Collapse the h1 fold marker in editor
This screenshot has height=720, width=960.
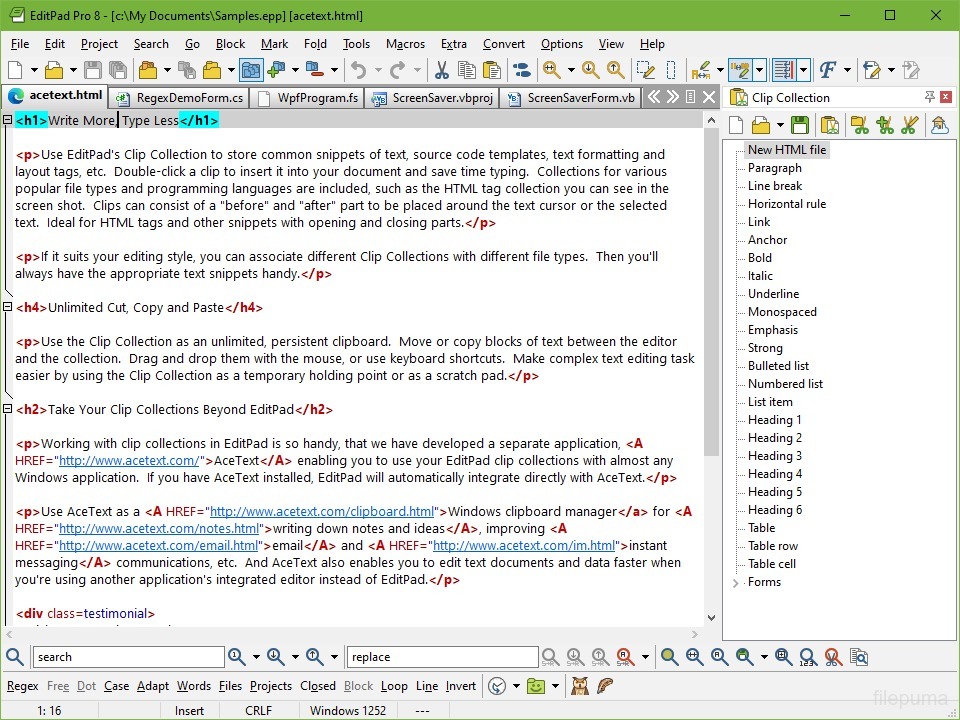point(8,120)
